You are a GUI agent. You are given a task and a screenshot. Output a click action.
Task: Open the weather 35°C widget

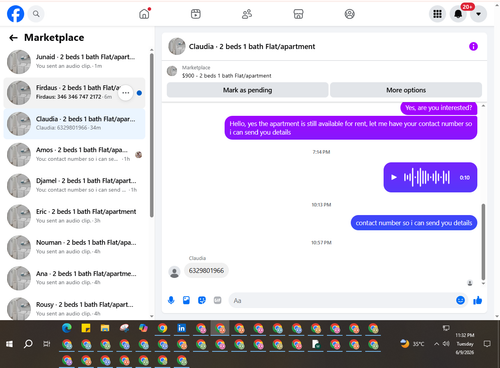tap(413, 344)
